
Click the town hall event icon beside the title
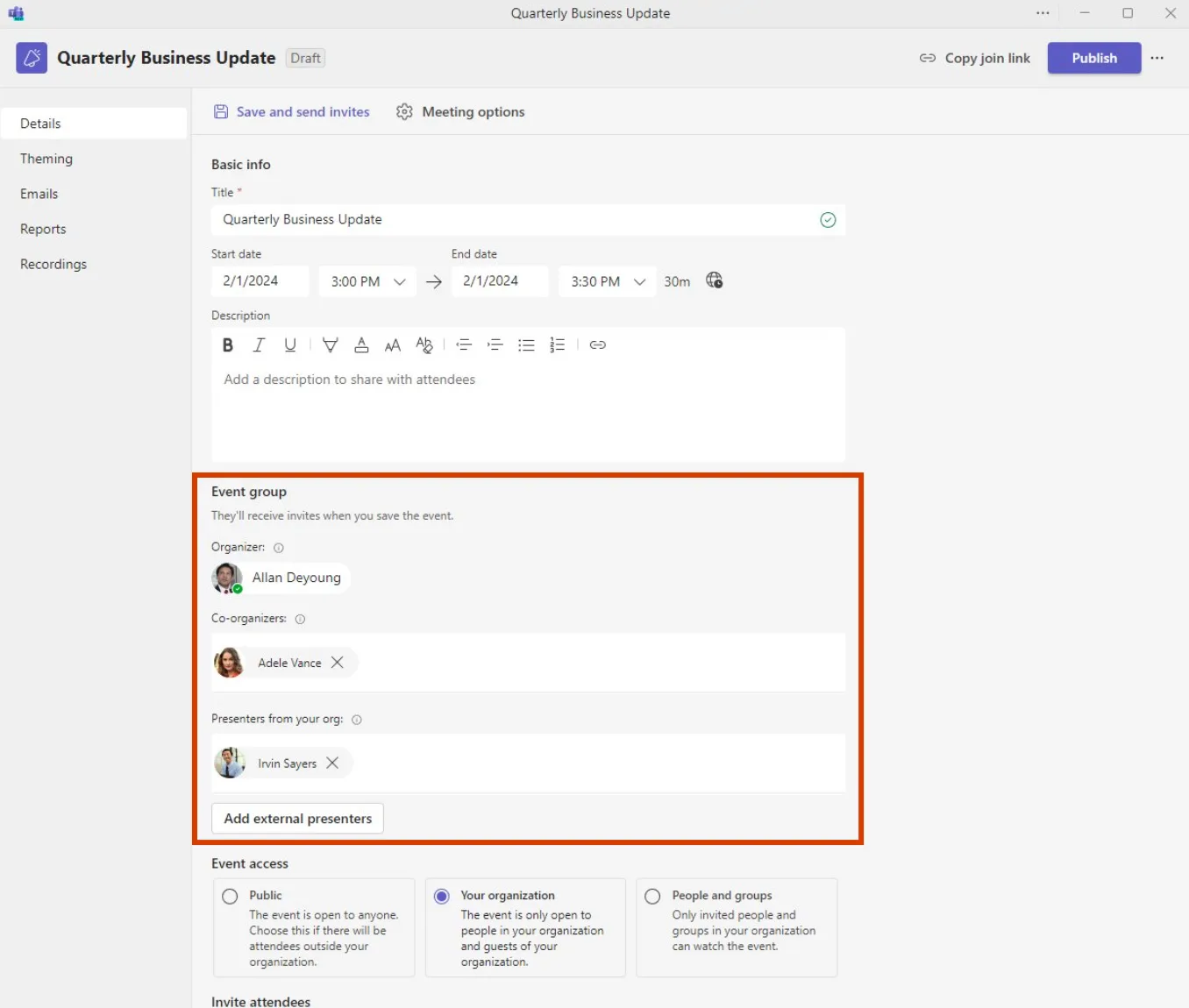pyautogui.click(x=32, y=58)
